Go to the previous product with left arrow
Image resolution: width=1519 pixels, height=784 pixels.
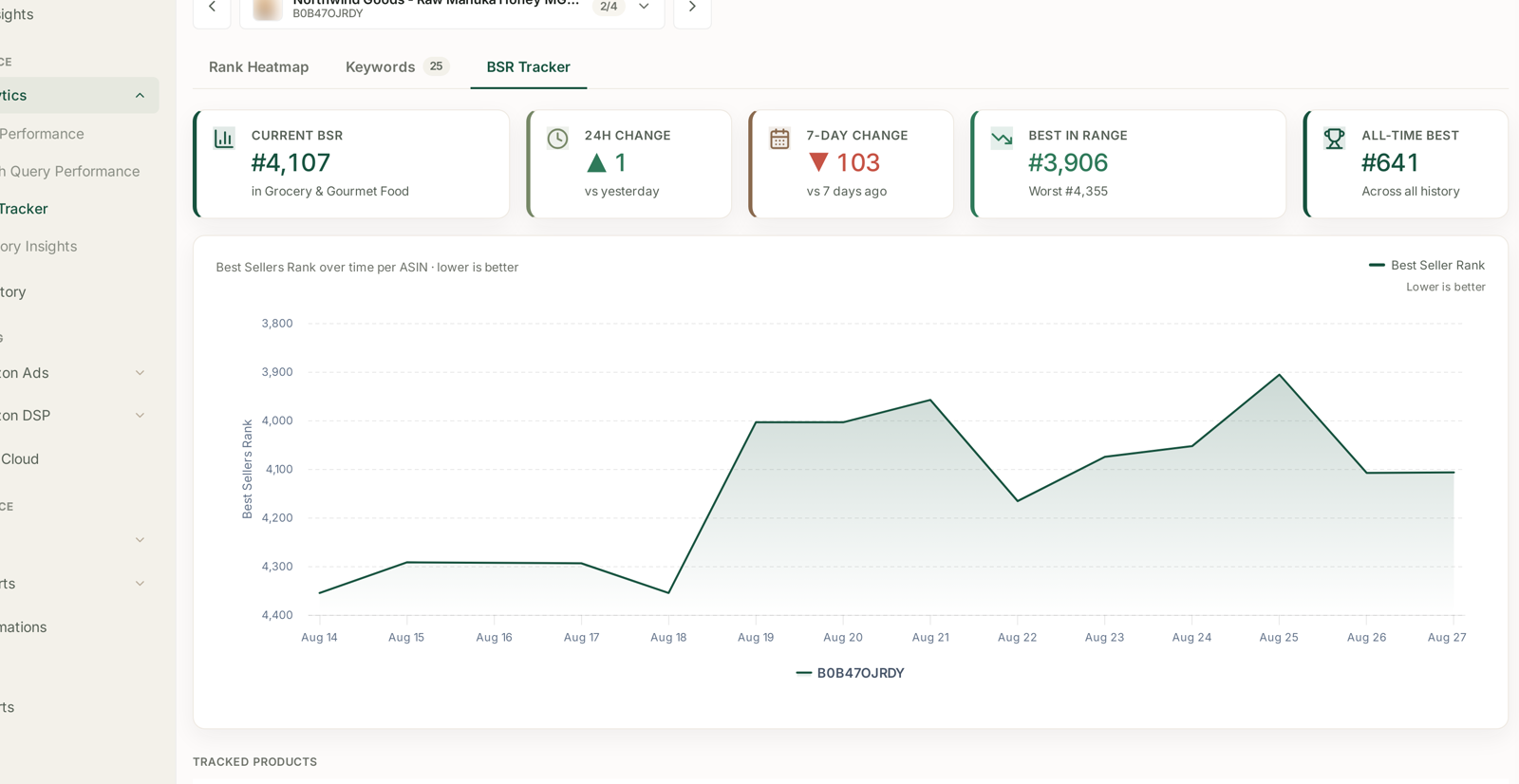212,8
